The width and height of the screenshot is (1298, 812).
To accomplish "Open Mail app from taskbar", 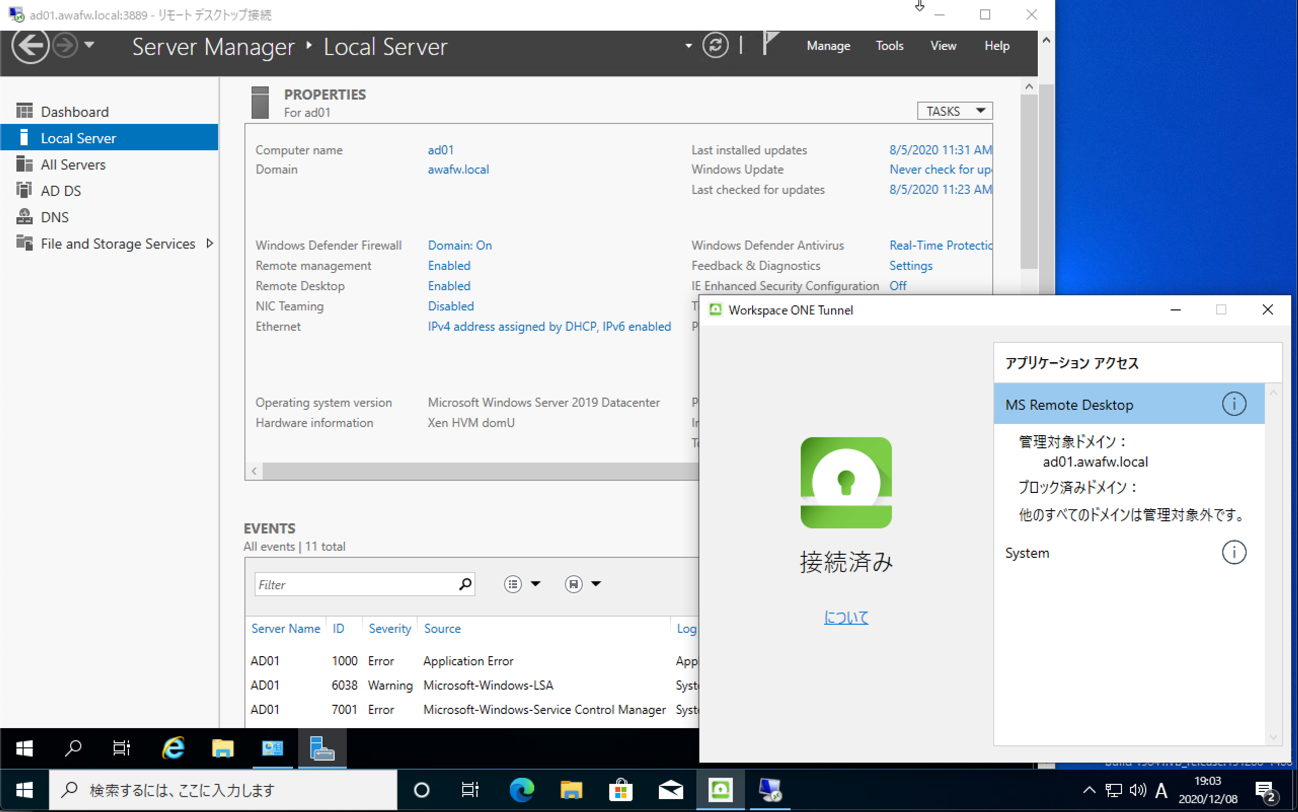I will [x=670, y=790].
